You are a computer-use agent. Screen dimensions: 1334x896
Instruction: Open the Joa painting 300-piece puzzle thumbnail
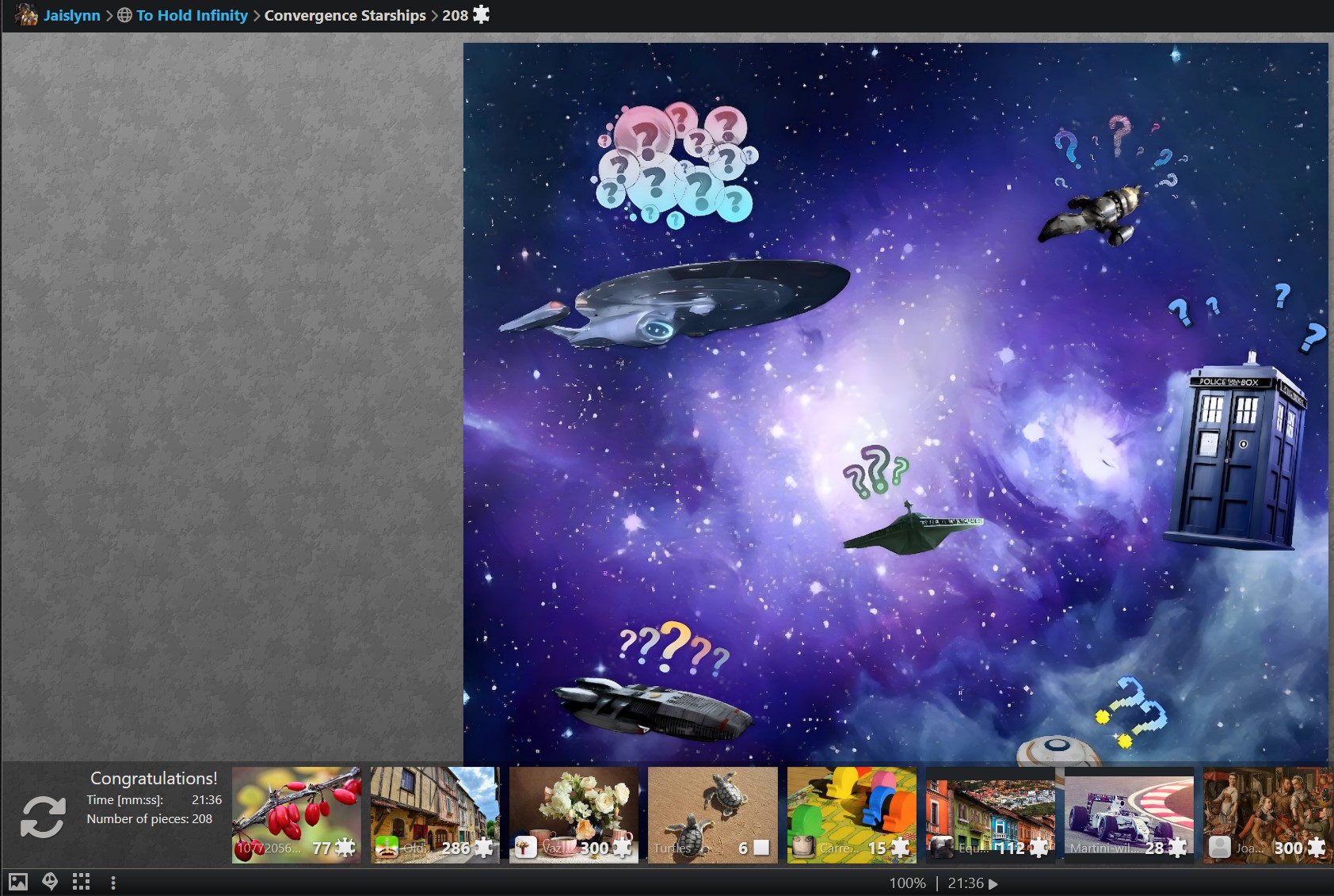[1267, 814]
